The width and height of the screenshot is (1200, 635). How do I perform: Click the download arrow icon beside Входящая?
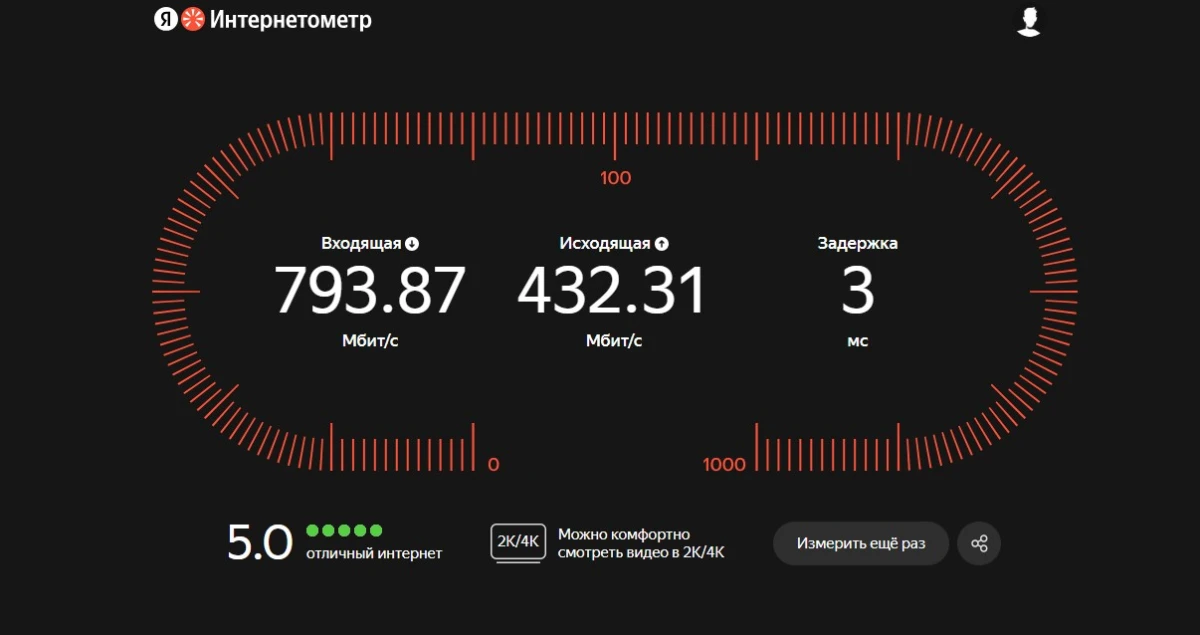coord(412,244)
